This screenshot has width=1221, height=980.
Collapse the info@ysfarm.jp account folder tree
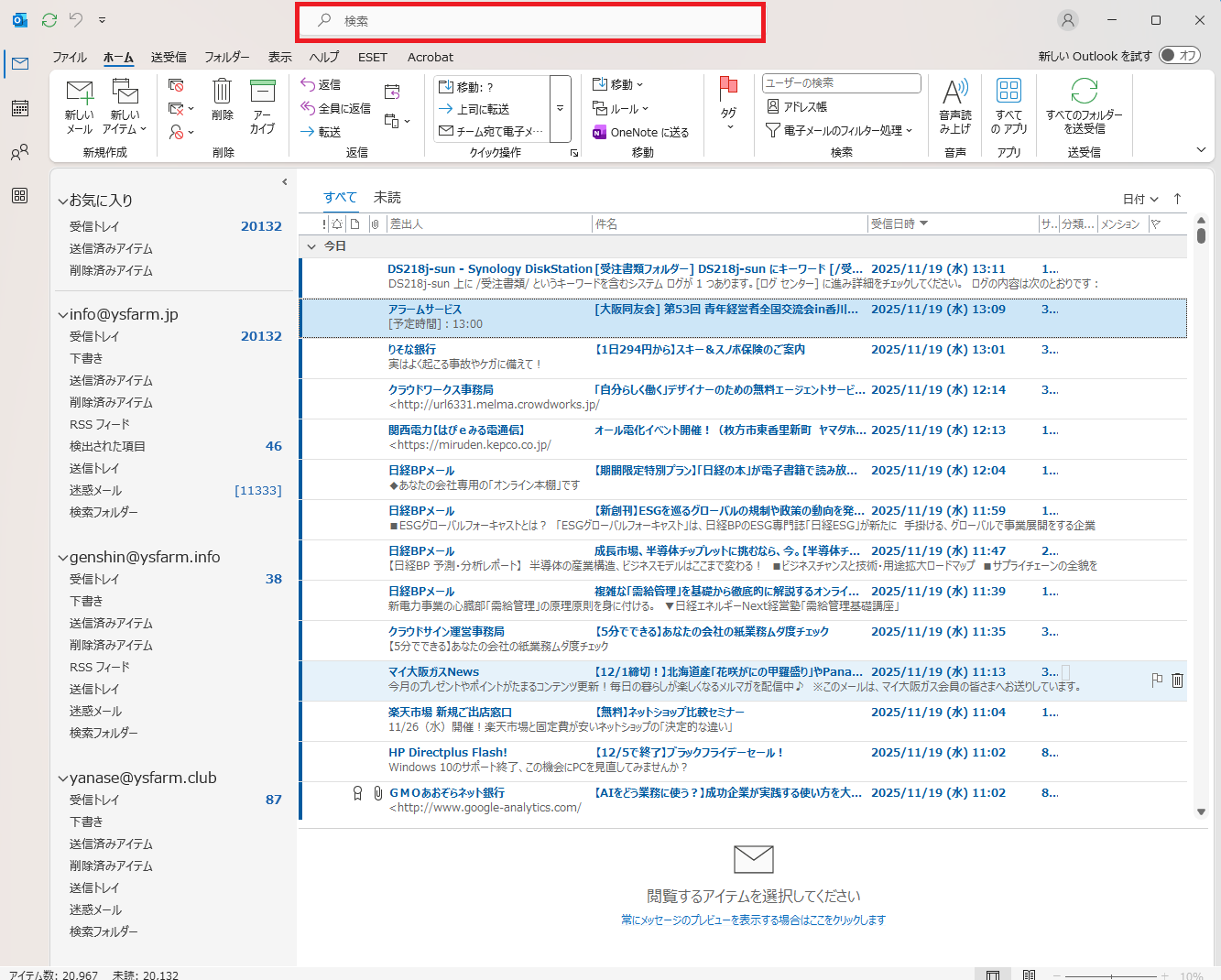coord(62,315)
